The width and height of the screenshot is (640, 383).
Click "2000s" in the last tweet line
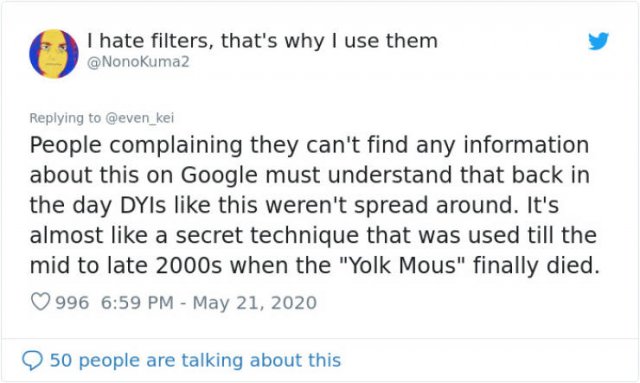pos(189,266)
